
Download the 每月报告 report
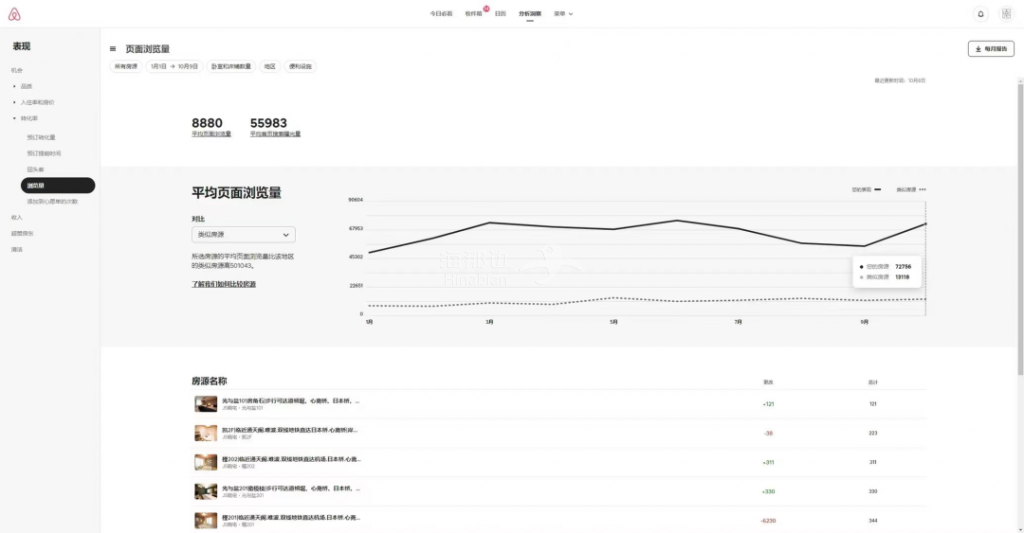(991, 49)
